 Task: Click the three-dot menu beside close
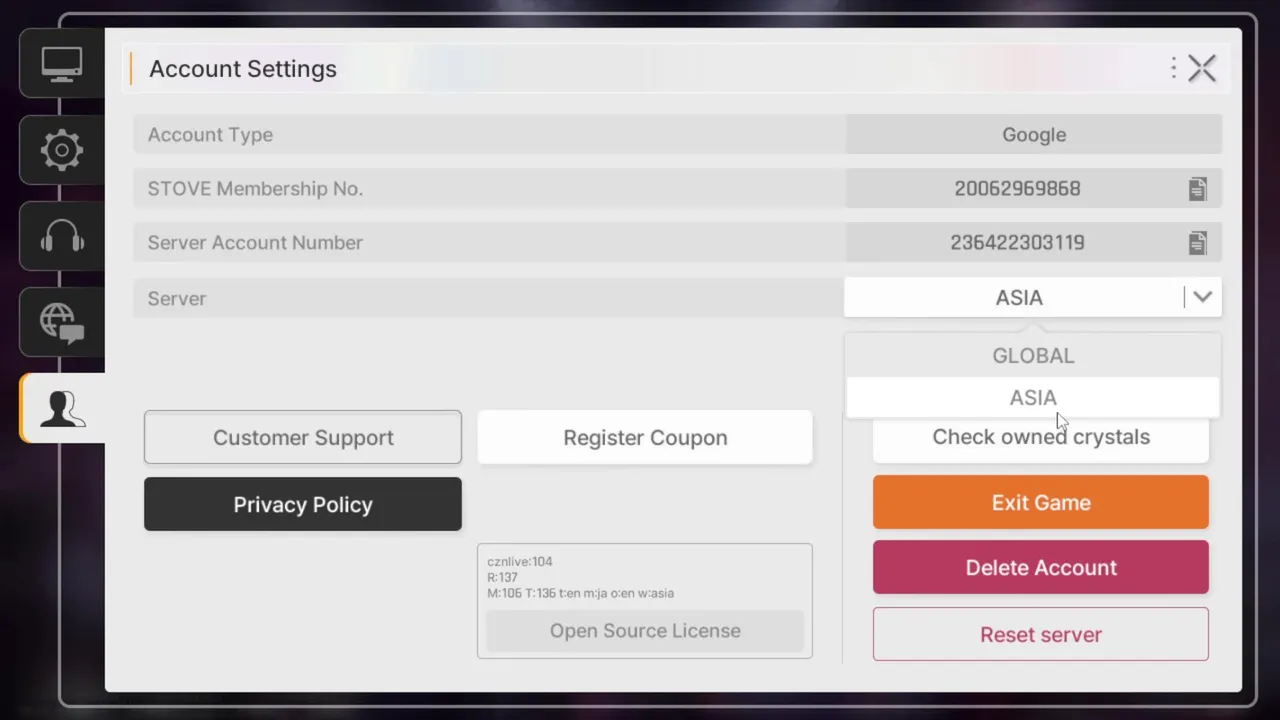1173,68
